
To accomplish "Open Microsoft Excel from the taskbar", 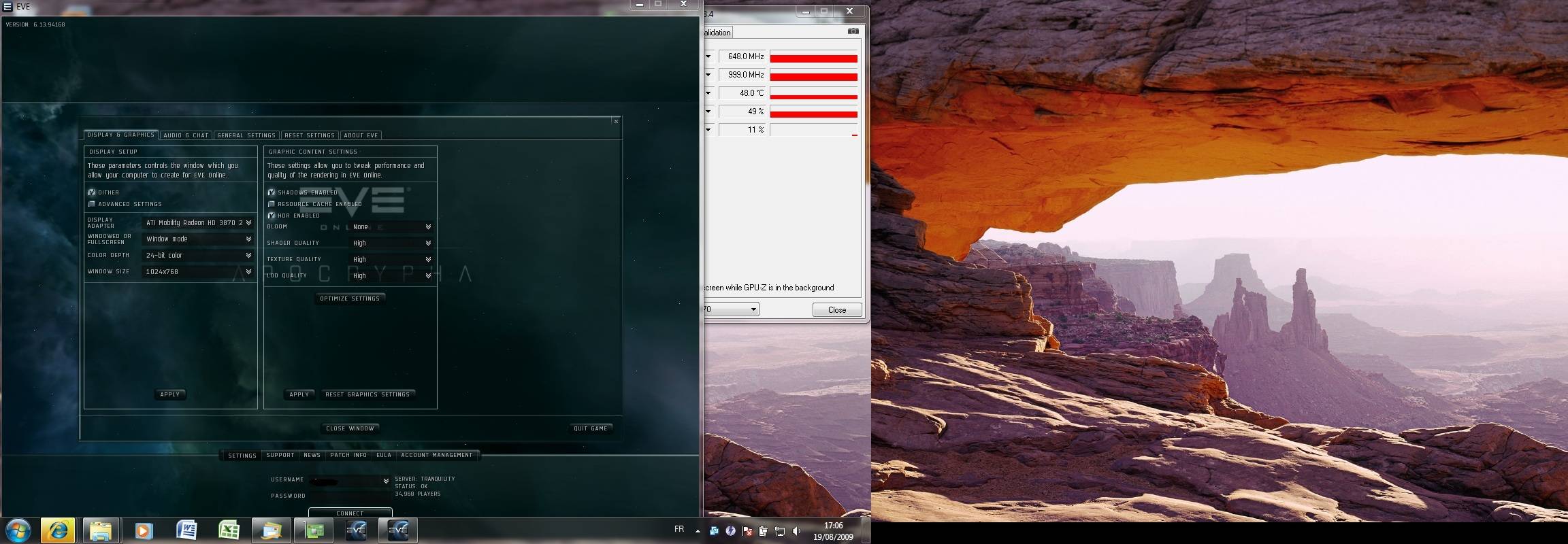I will point(229,530).
